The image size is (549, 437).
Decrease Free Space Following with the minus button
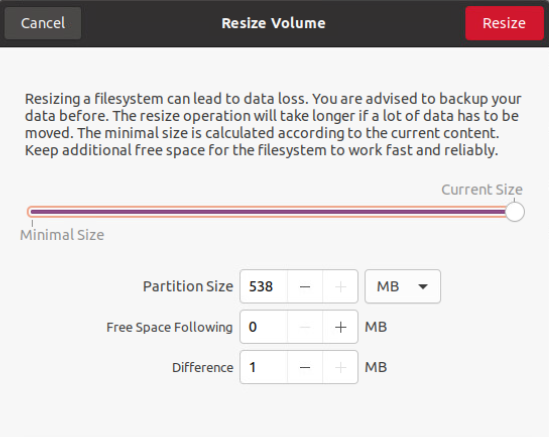[x=305, y=327]
